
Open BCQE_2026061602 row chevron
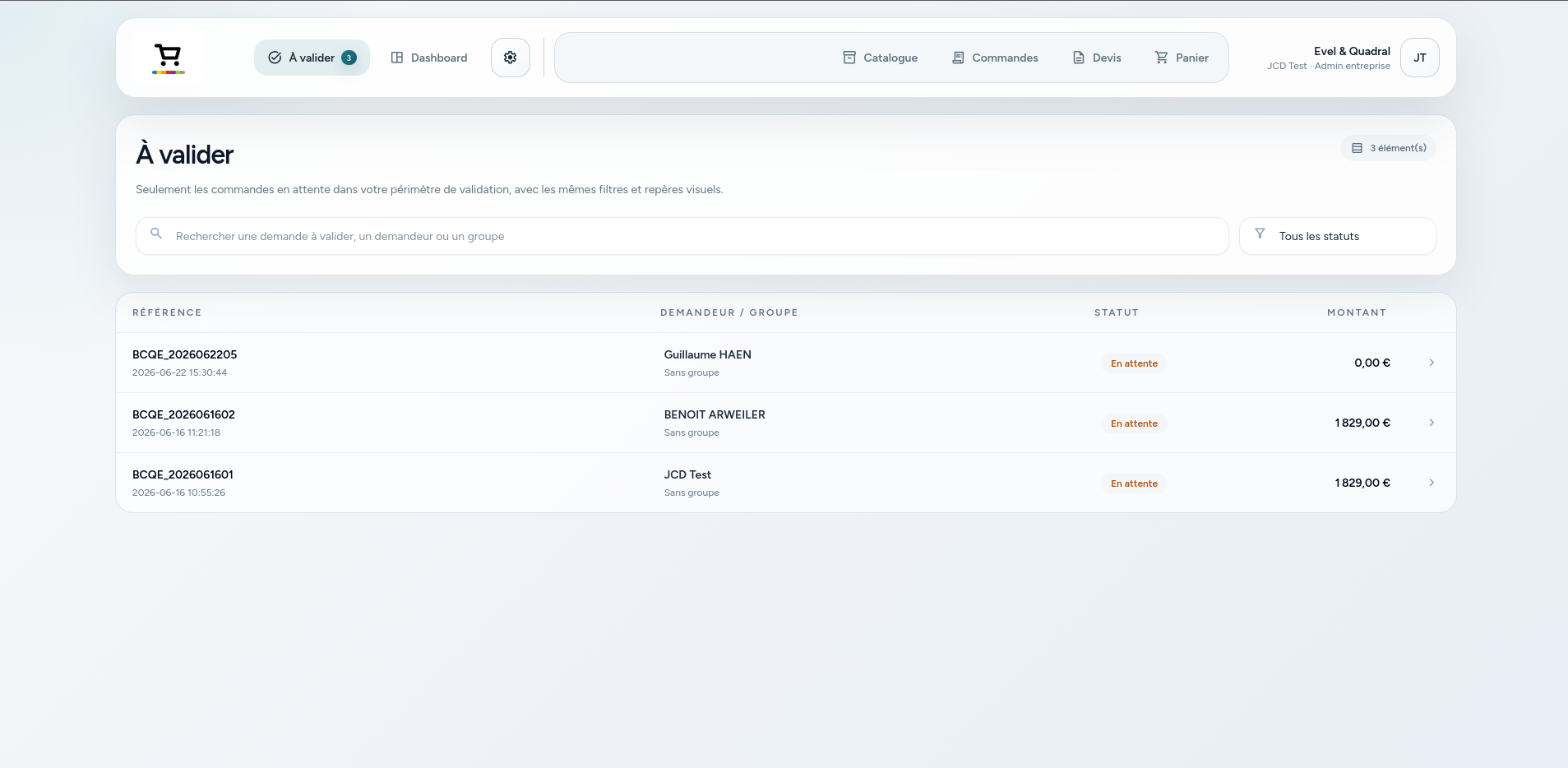tap(1432, 423)
